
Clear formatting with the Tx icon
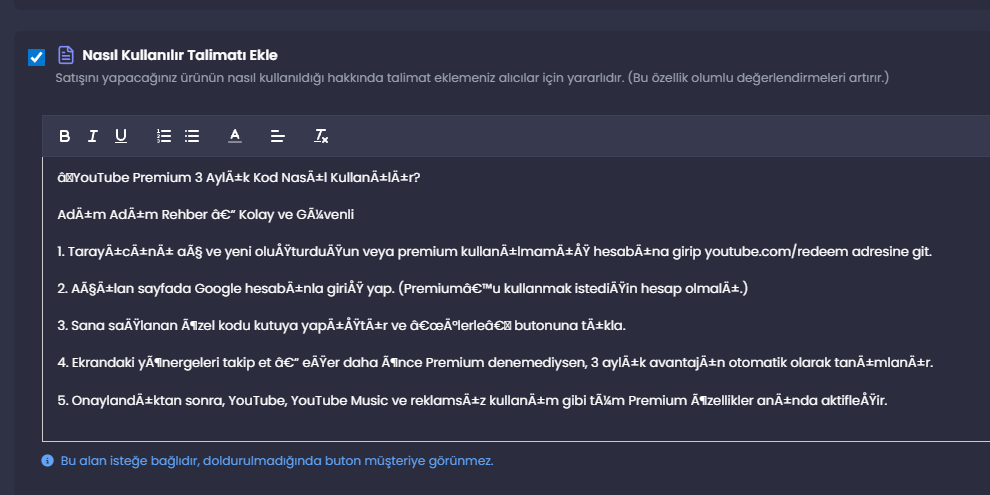pyautogui.click(x=321, y=136)
